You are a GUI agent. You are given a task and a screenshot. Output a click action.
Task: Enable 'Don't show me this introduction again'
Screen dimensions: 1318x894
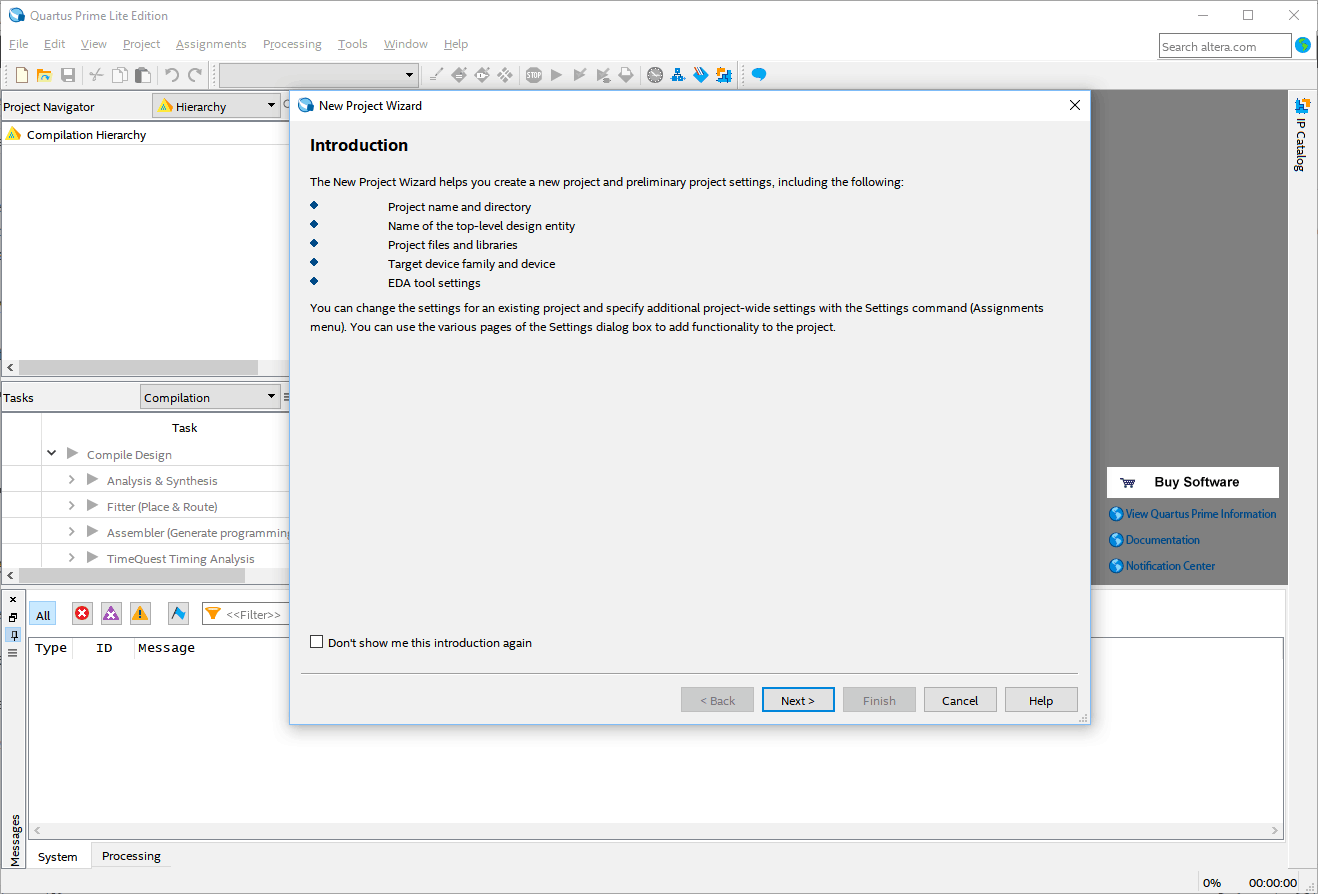(317, 642)
